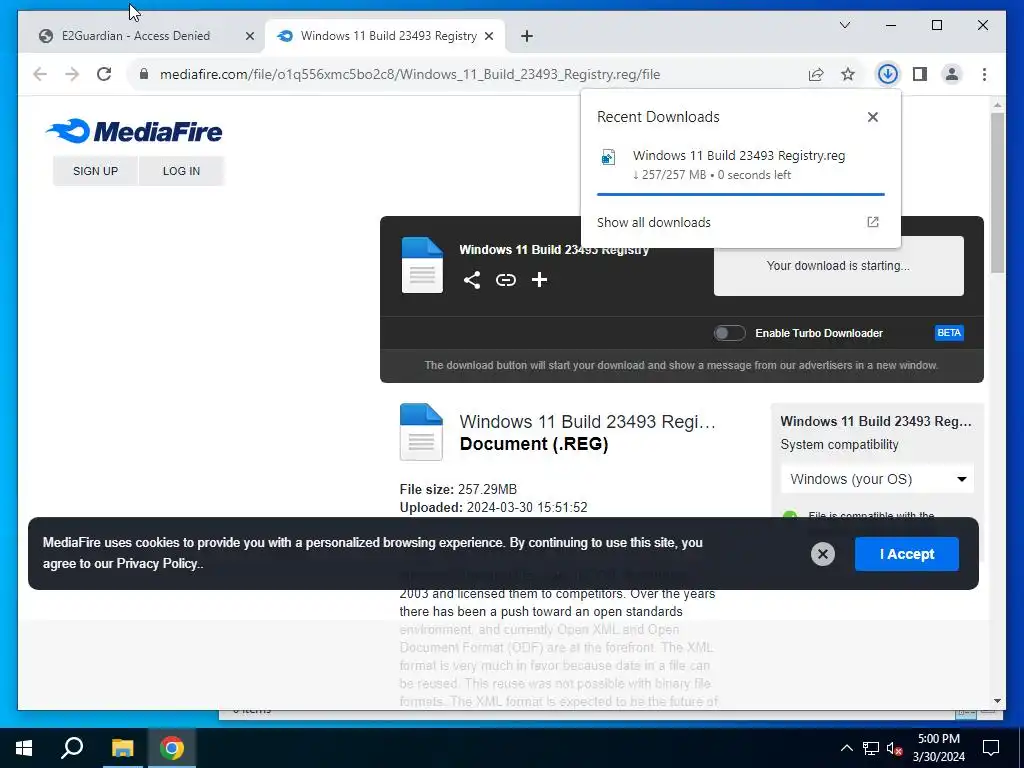Copy link using the chain icon

point(505,280)
